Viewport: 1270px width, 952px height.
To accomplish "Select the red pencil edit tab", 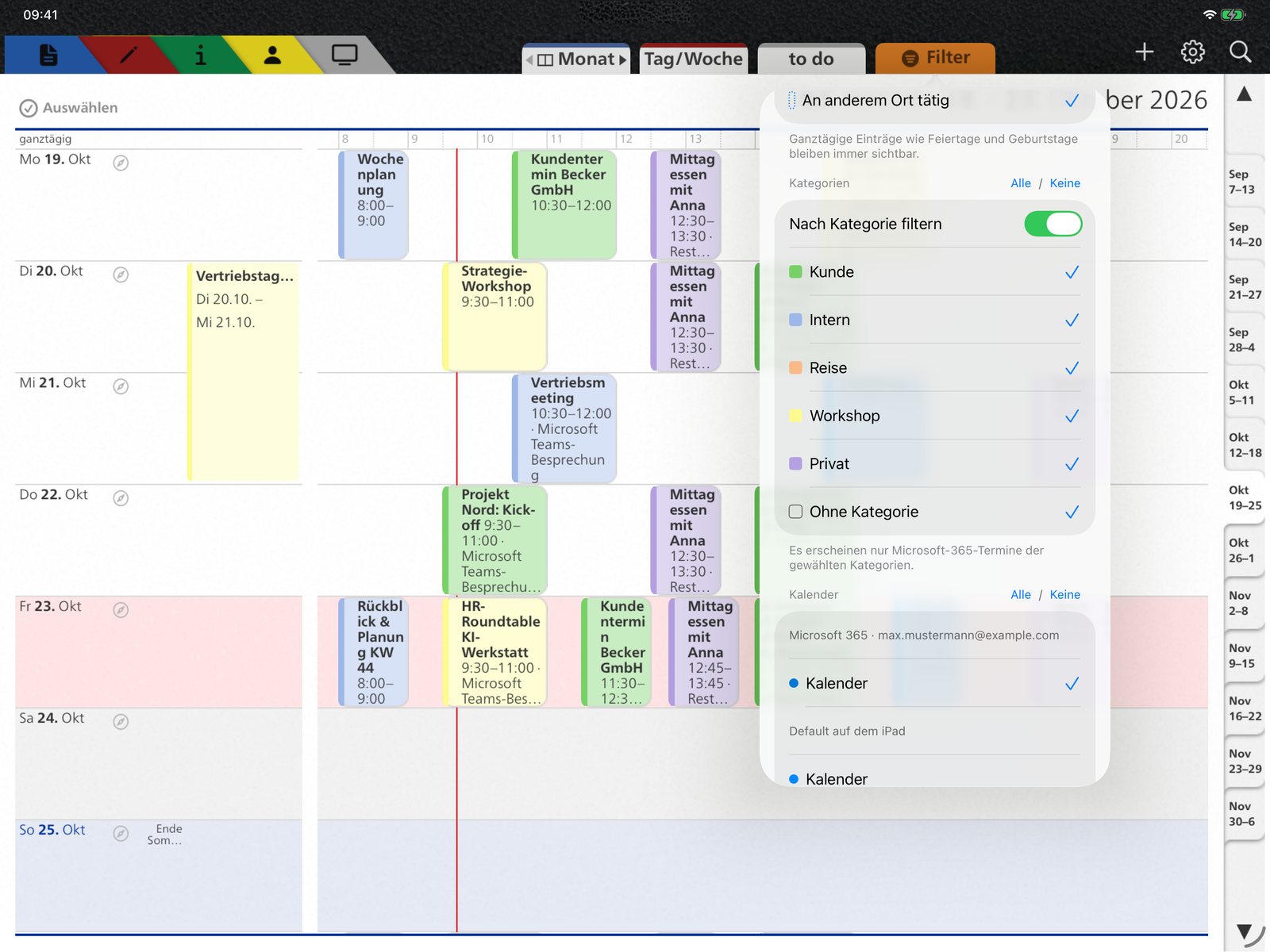I will click(127, 55).
